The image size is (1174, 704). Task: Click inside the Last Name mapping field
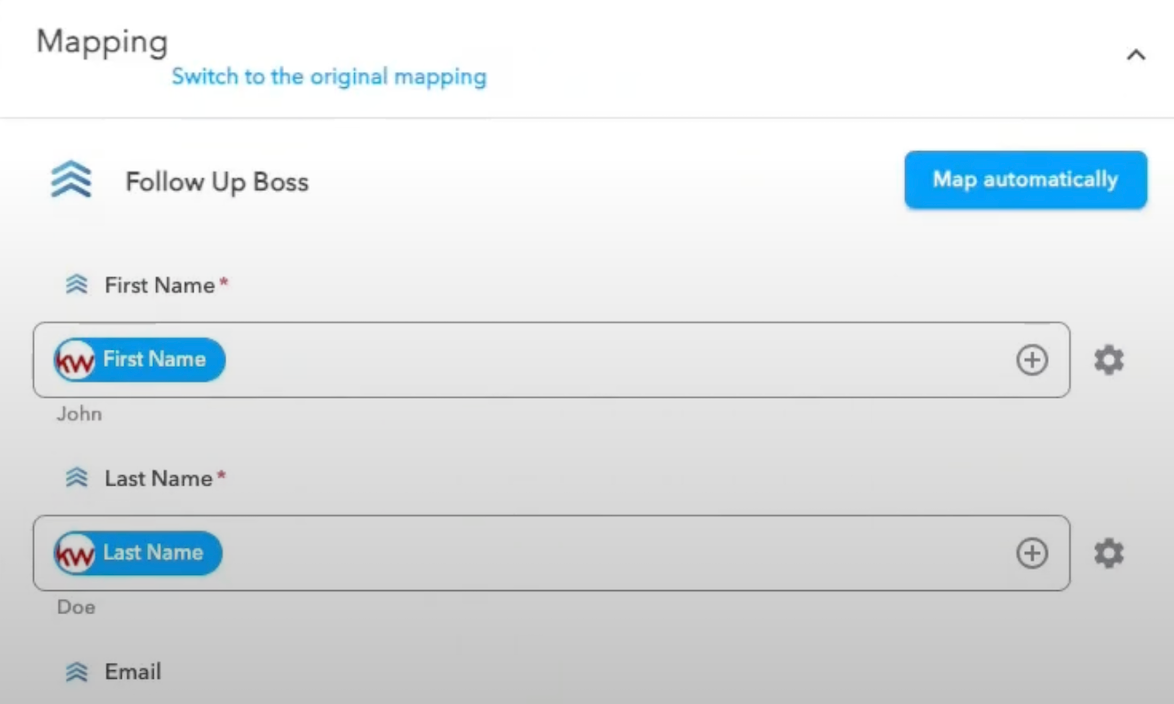pyautogui.click(x=551, y=553)
